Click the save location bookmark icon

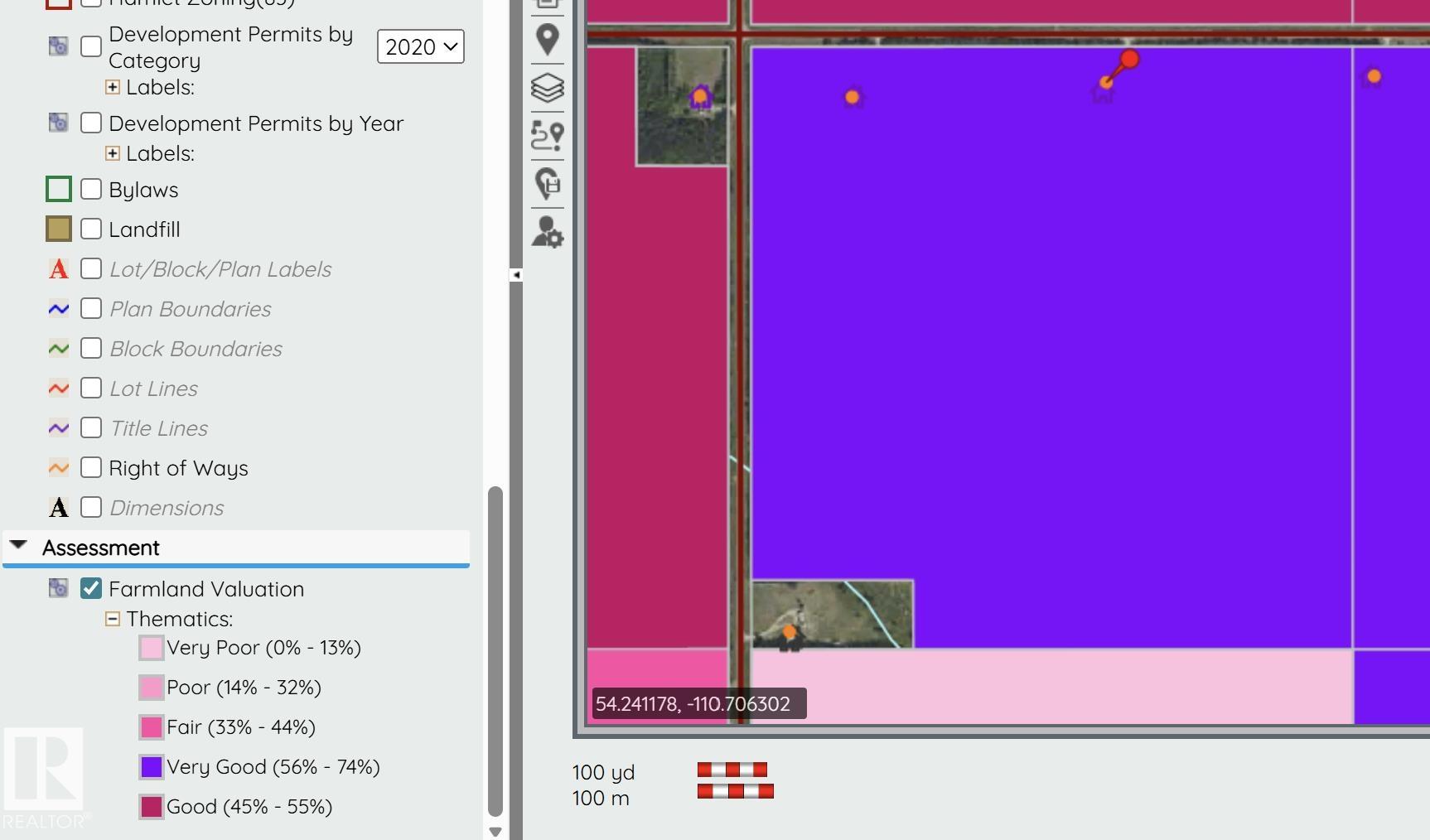(548, 183)
